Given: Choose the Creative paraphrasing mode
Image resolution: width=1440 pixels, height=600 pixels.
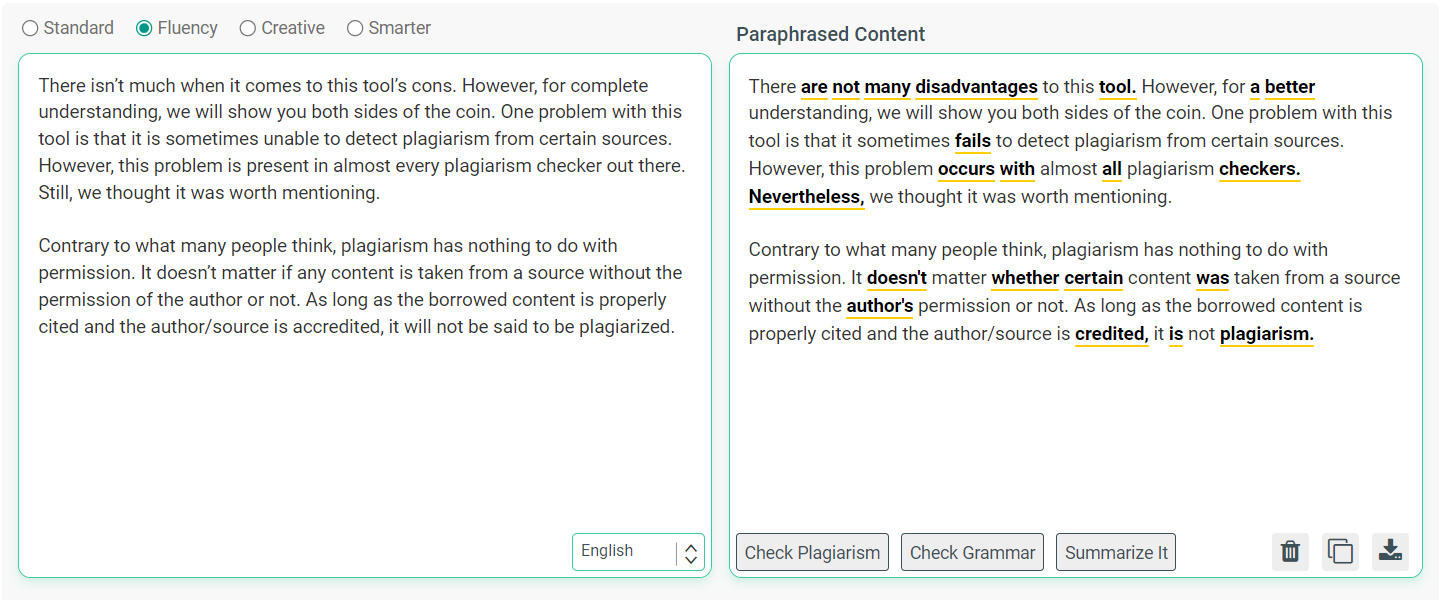Looking at the screenshot, I should tap(248, 28).
